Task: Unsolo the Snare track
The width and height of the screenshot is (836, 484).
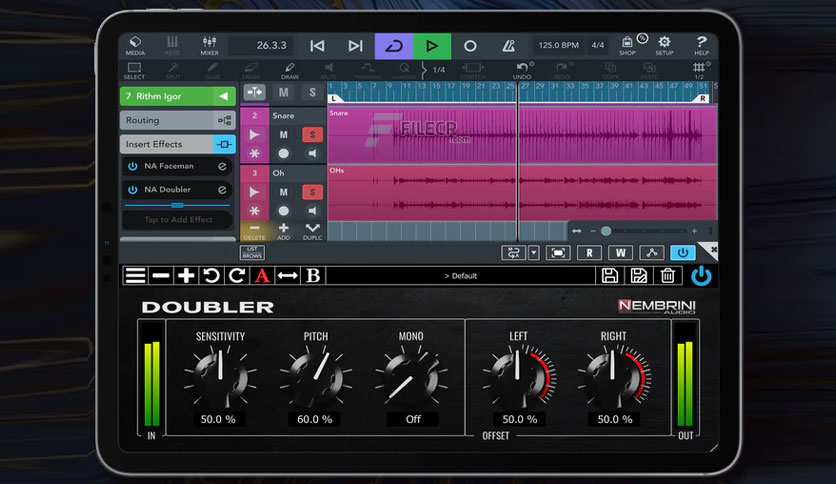Action: coord(312,135)
